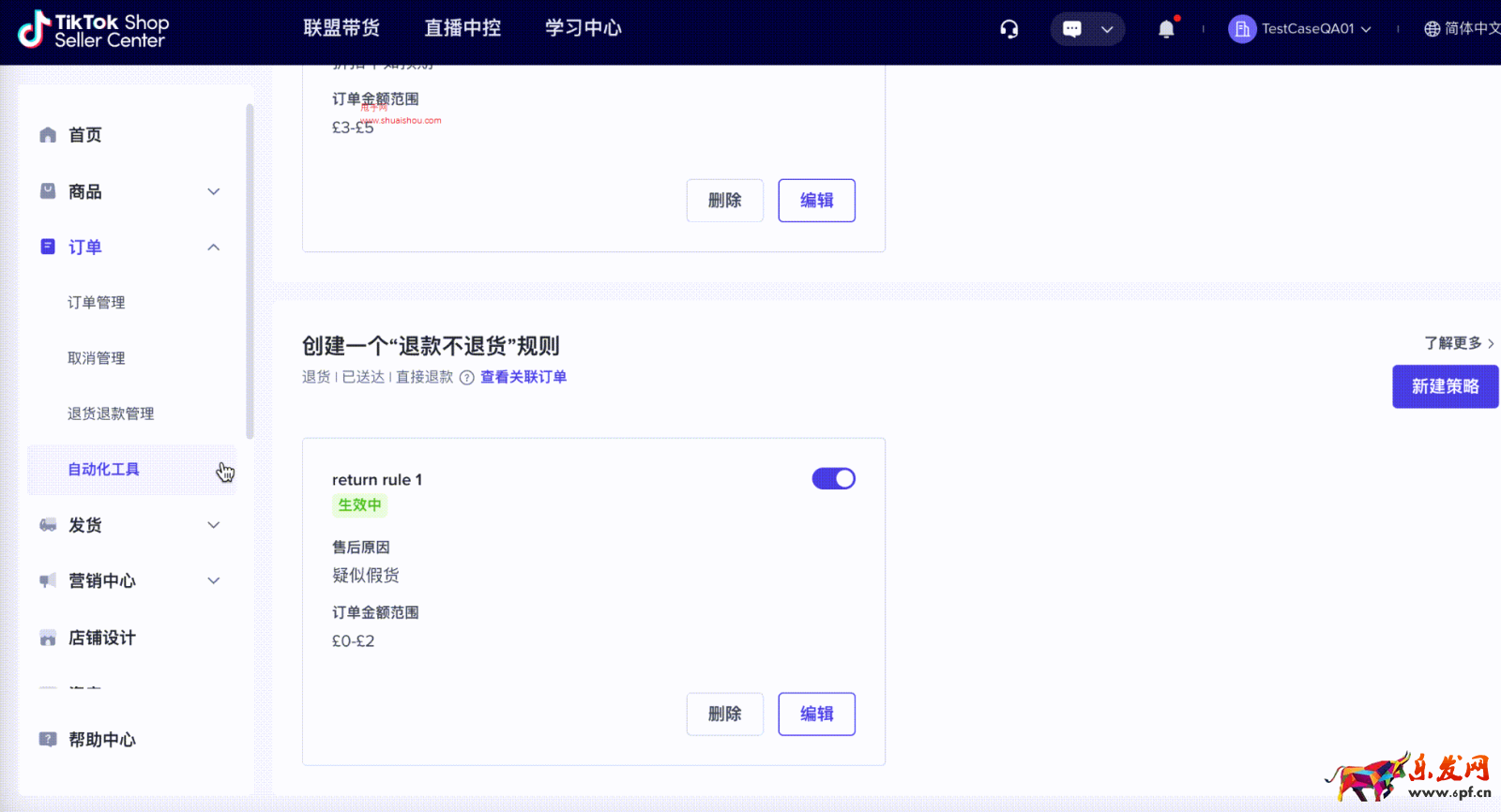This screenshot has width=1501, height=812.
Task: Open 店铺设计 in the sidebar
Action: (x=102, y=638)
